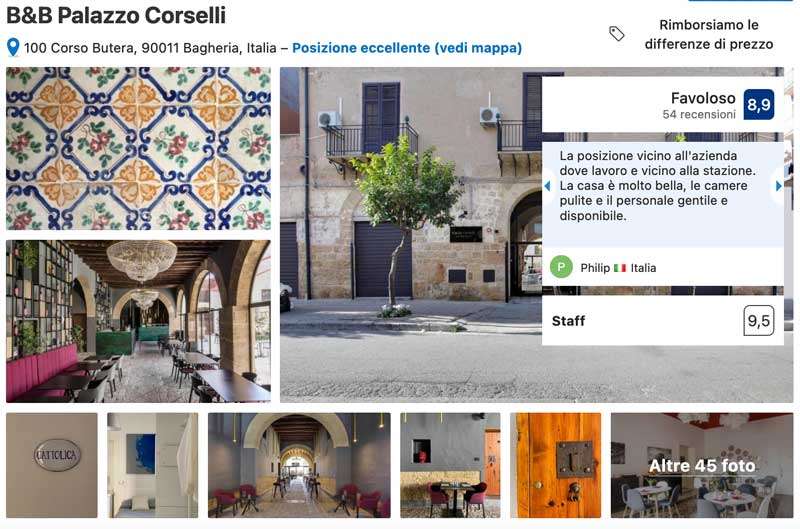Click Rimborsiamo le differenze di prezzo
Image resolution: width=800 pixels, height=529 pixels.
[x=709, y=34]
